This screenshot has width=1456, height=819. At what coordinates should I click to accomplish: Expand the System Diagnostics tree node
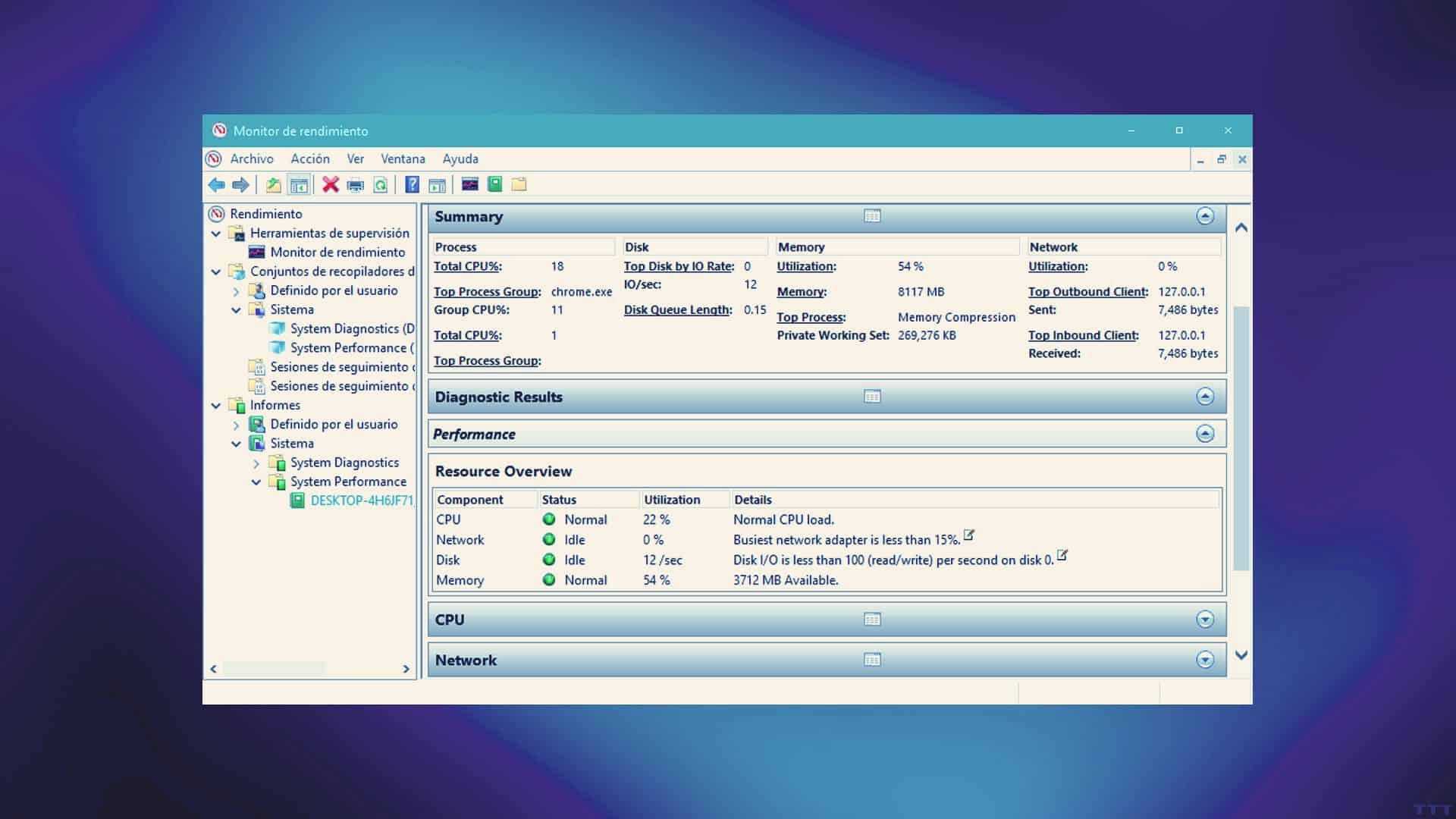point(257,462)
